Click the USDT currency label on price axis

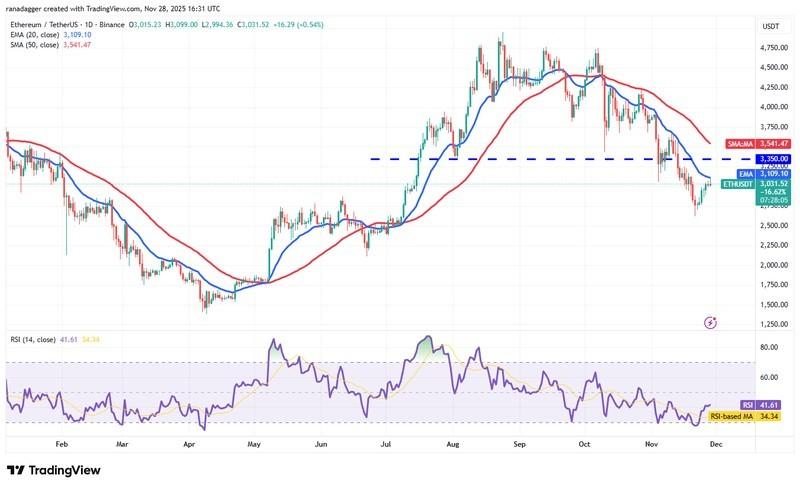(771, 26)
